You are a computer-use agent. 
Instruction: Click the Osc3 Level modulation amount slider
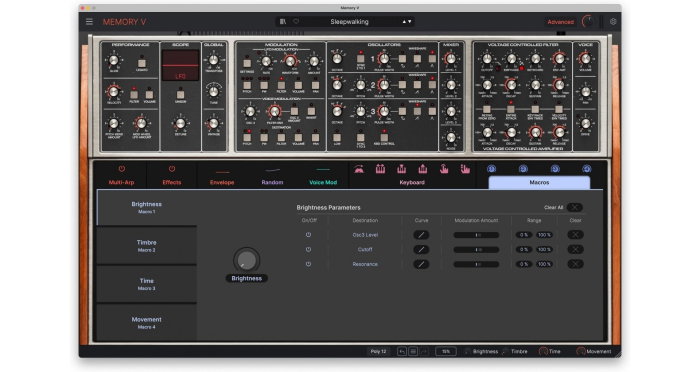(x=476, y=235)
